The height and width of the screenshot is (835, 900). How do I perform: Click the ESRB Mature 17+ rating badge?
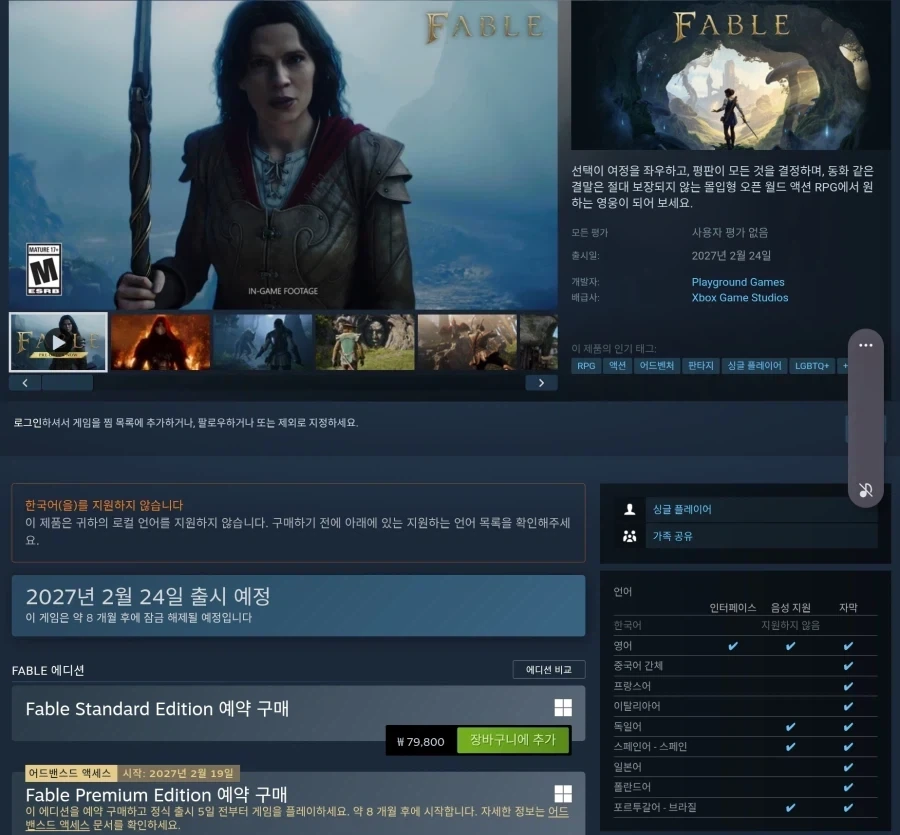point(44,269)
